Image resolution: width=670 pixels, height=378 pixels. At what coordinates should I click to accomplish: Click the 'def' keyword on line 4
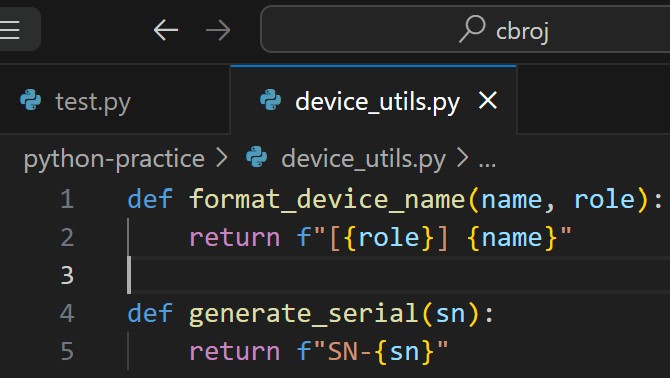[150, 313]
